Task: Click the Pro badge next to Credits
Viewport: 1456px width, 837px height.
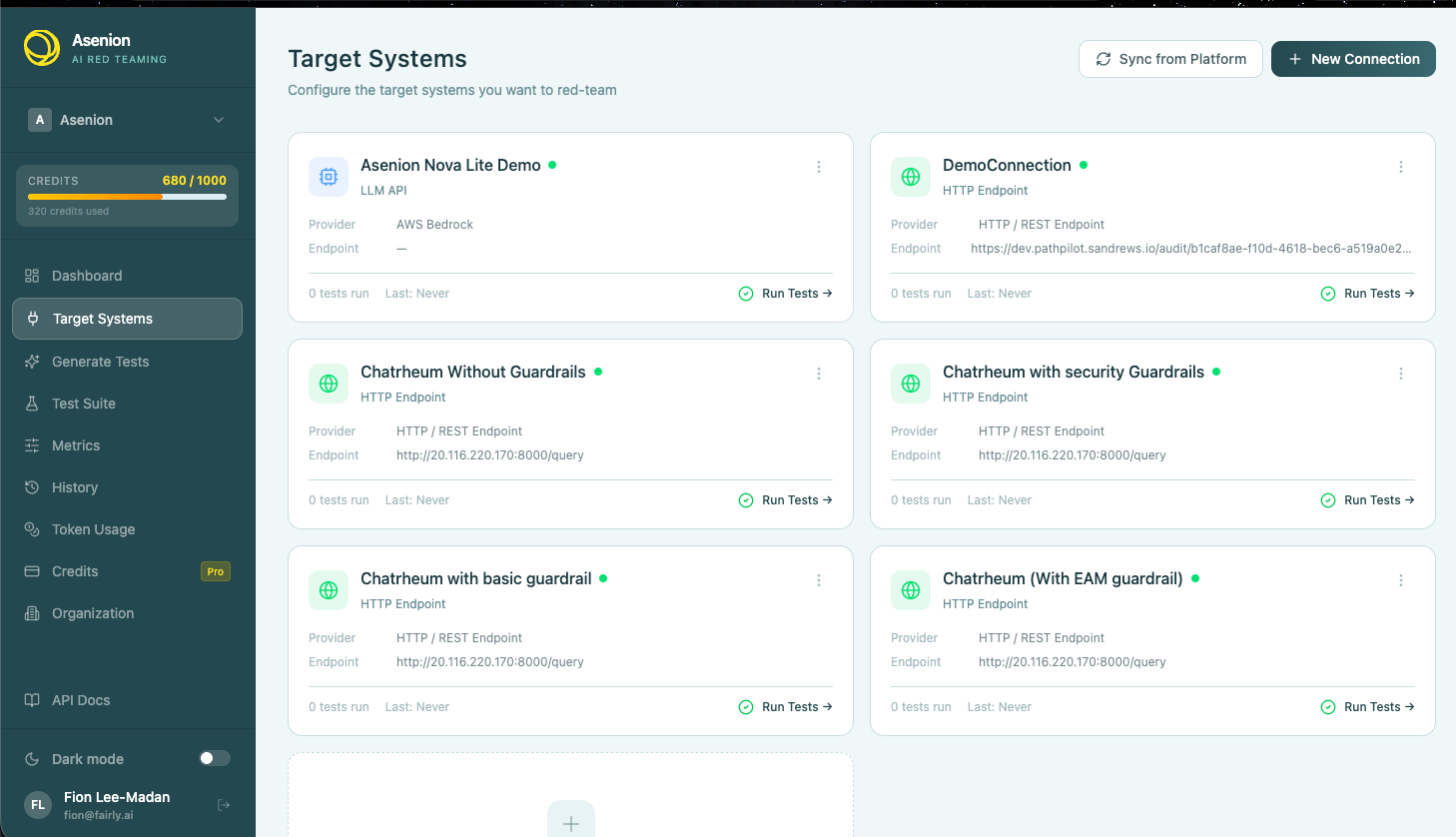Action: [216, 571]
